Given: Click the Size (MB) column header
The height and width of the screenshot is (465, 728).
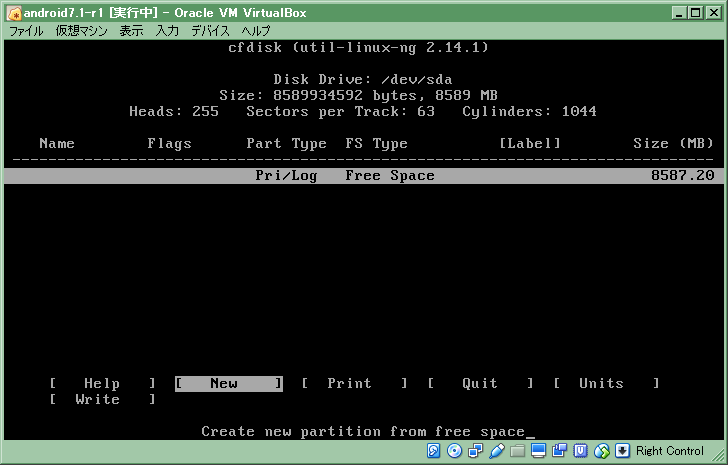Looking at the screenshot, I should (673, 143).
